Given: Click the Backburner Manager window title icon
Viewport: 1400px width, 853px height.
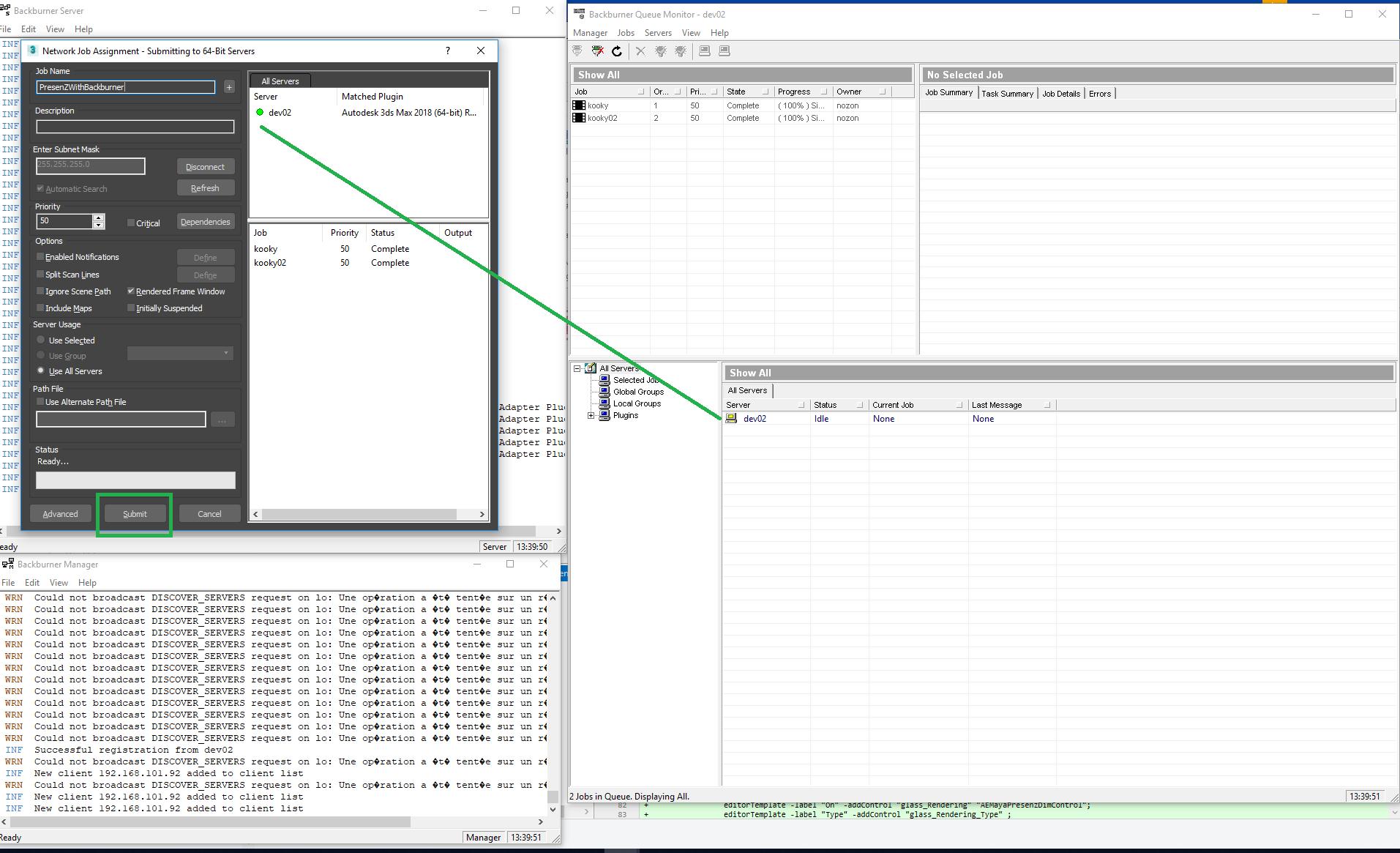Looking at the screenshot, I should pos(8,564).
